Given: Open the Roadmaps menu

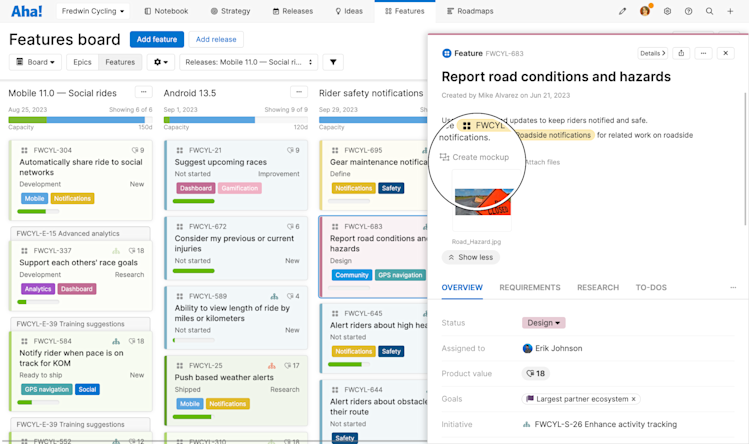Looking at the screenshot, I should [x=470, y=11].
